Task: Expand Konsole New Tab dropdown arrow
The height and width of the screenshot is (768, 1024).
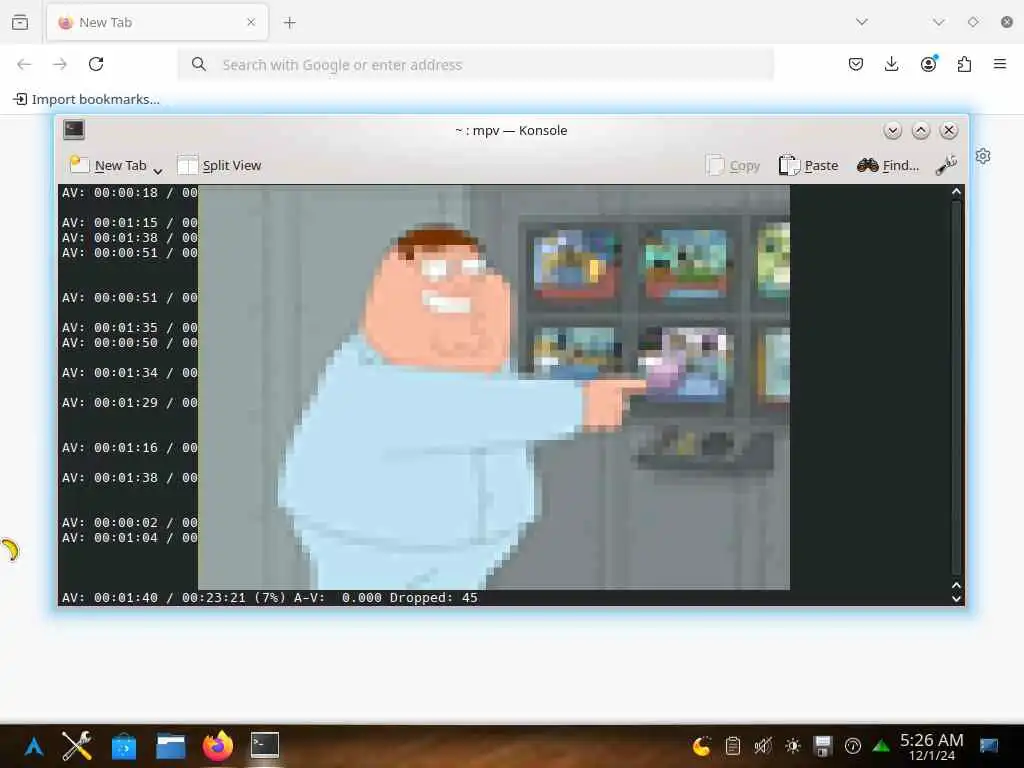Action: (157, 171)
